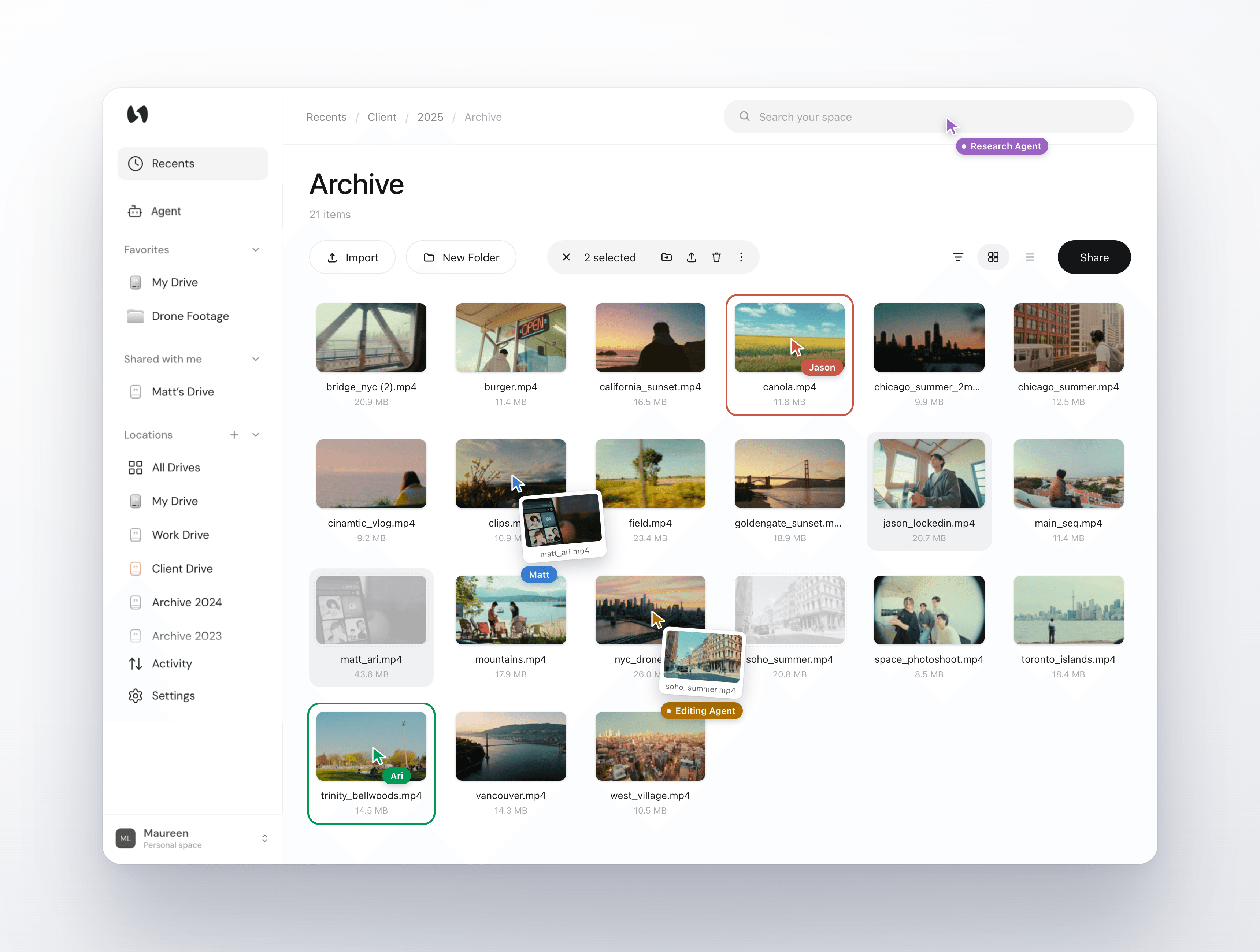Open the Agent page from sidebar
1260x952 pixels.
(x=154, y=211)
